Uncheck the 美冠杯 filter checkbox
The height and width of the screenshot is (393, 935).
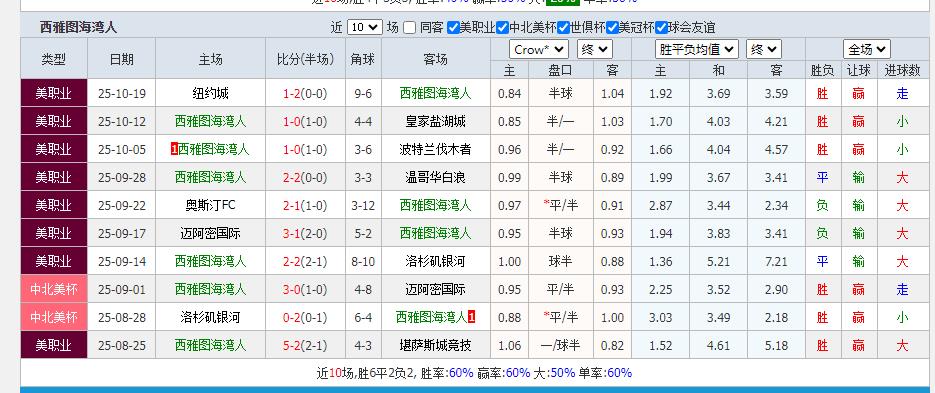click(x=612, y=27)
